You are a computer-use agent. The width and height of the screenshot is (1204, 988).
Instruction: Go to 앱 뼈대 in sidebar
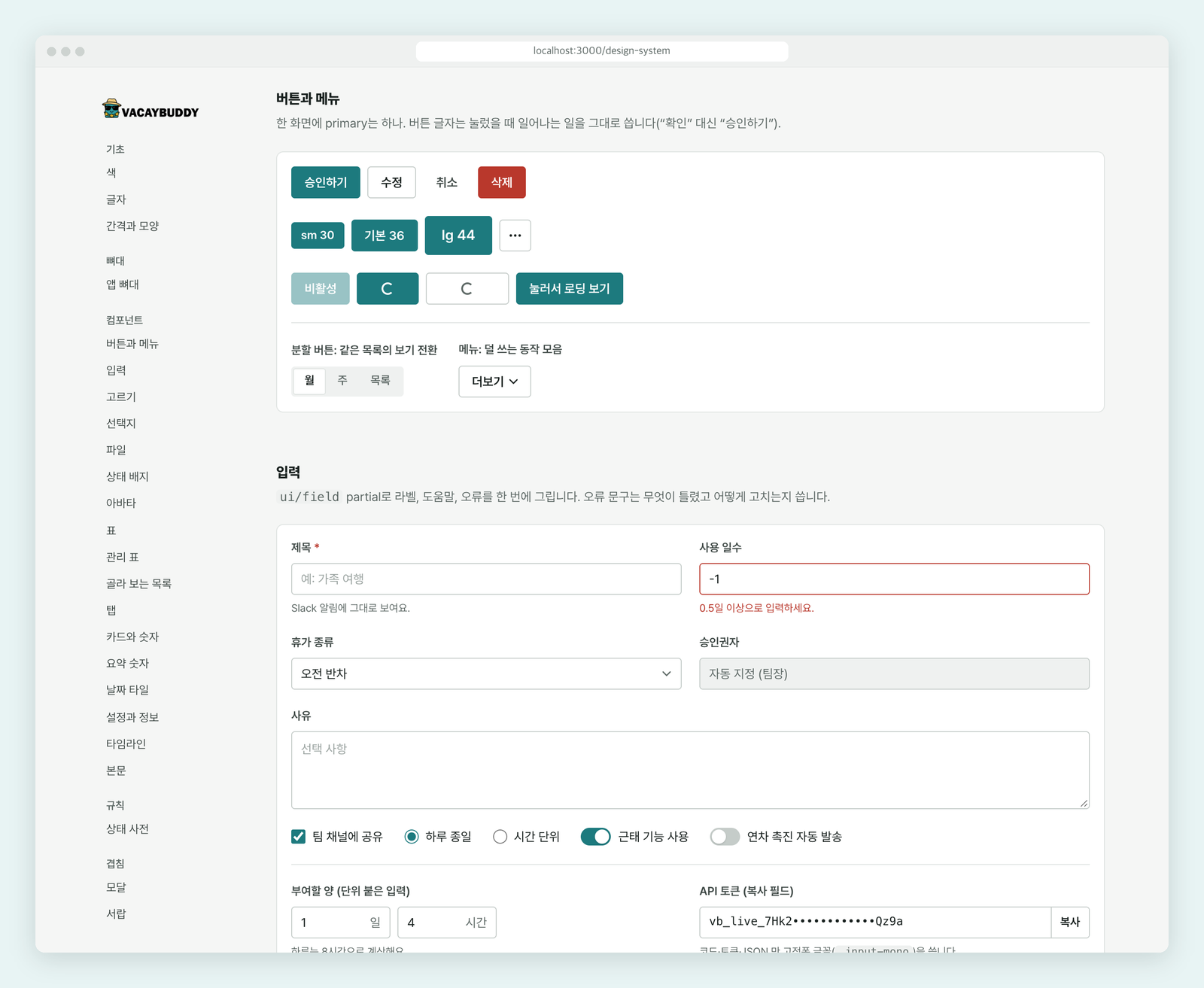(123, 284)
